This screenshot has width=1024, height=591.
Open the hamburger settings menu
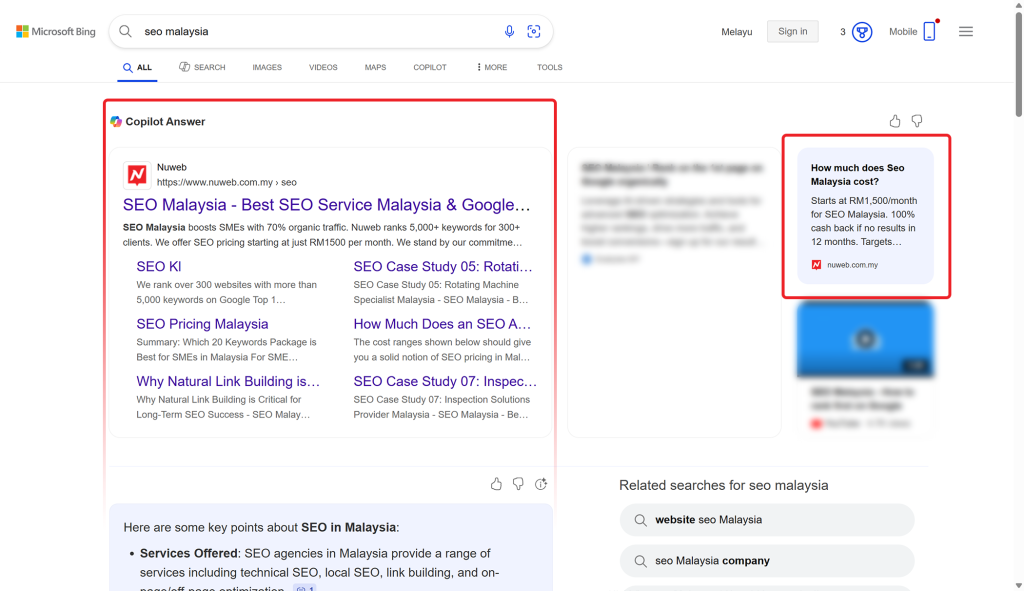click(x=966, y=31)
